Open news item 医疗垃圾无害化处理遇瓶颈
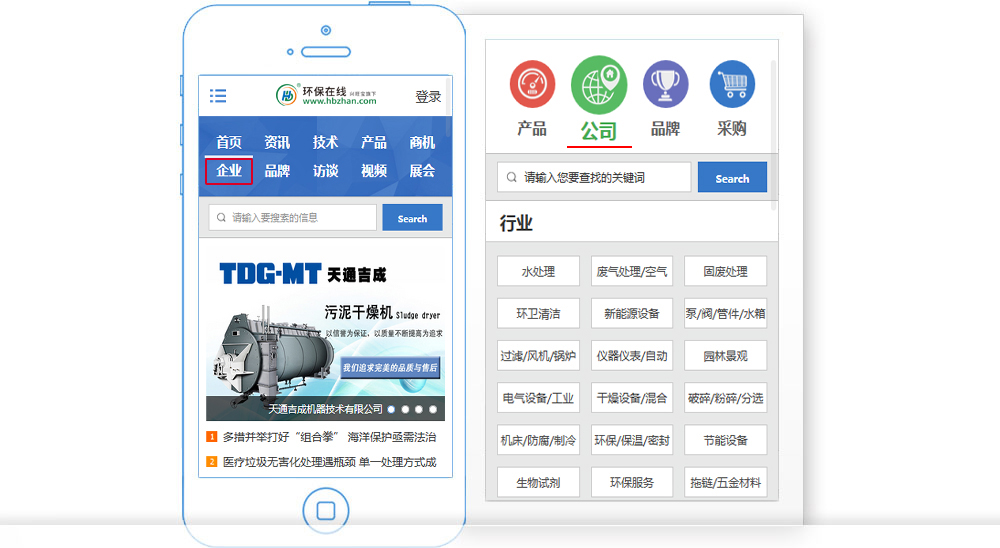 (x=321, y=462)
